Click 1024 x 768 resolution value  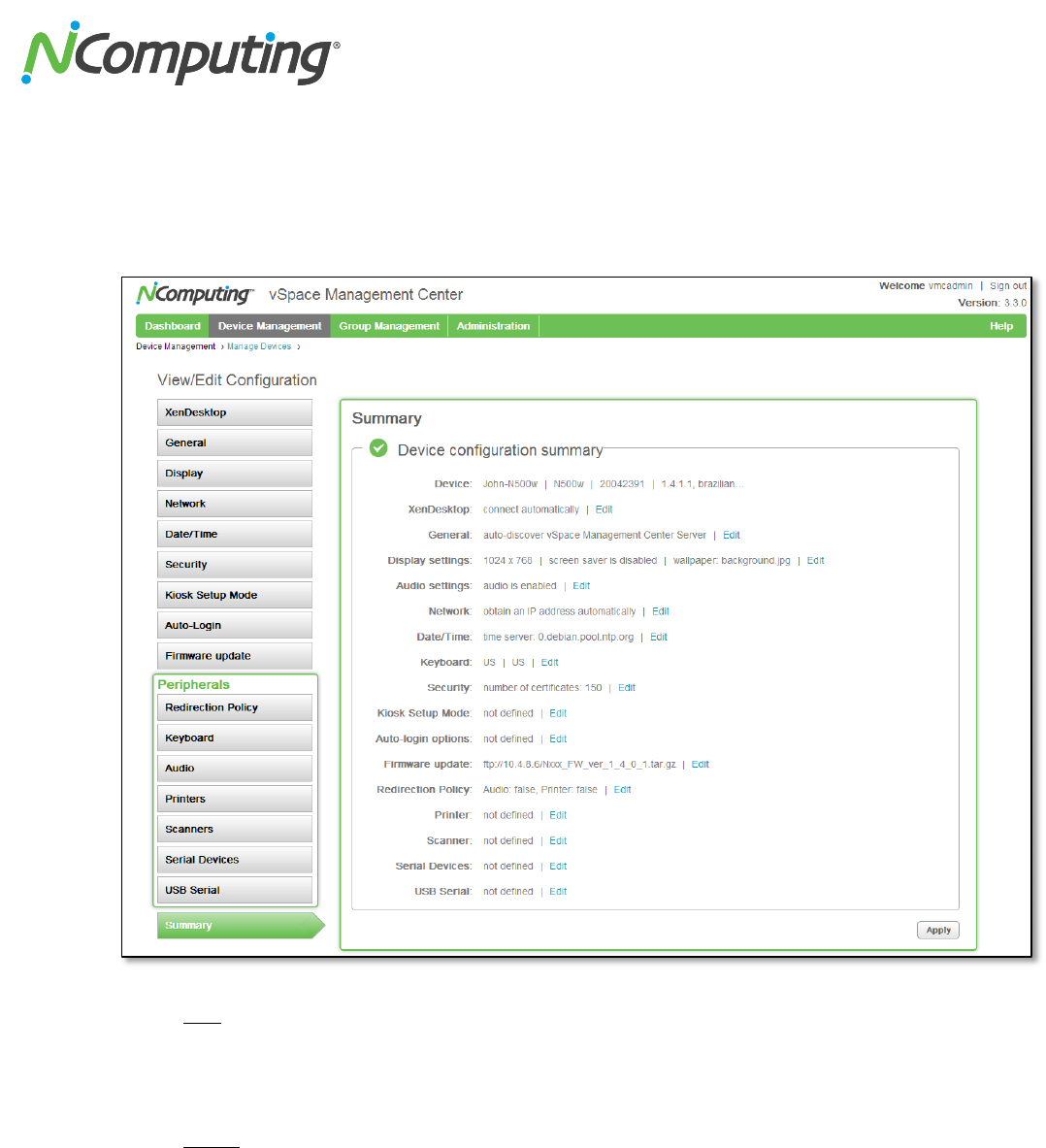[x=507, y=561]
